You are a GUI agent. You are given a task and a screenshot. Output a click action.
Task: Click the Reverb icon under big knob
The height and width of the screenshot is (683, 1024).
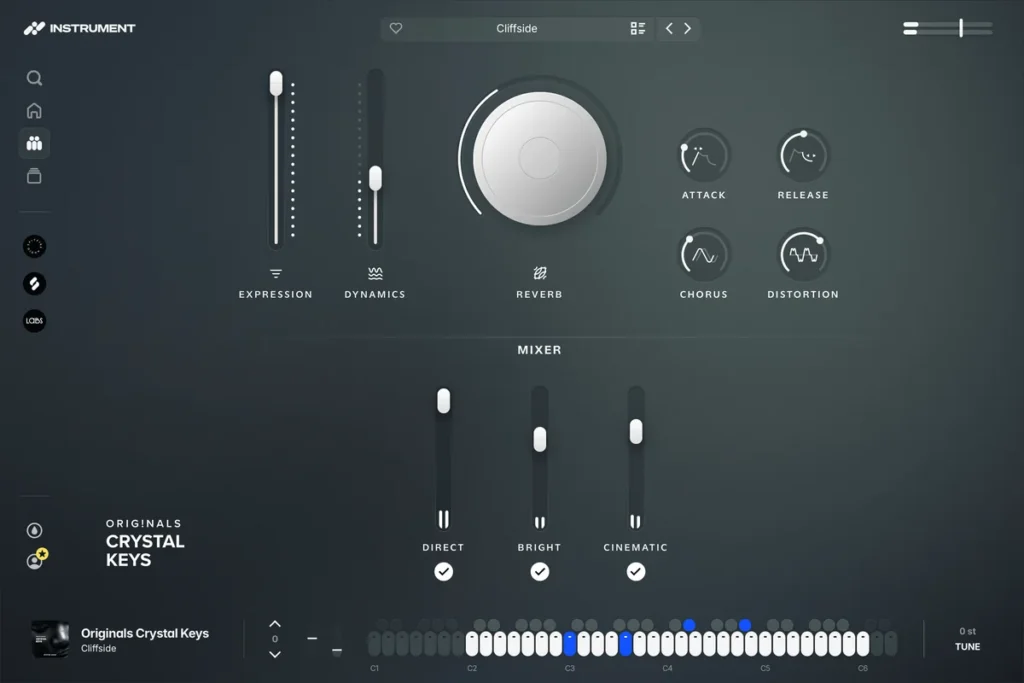(539, 273)
